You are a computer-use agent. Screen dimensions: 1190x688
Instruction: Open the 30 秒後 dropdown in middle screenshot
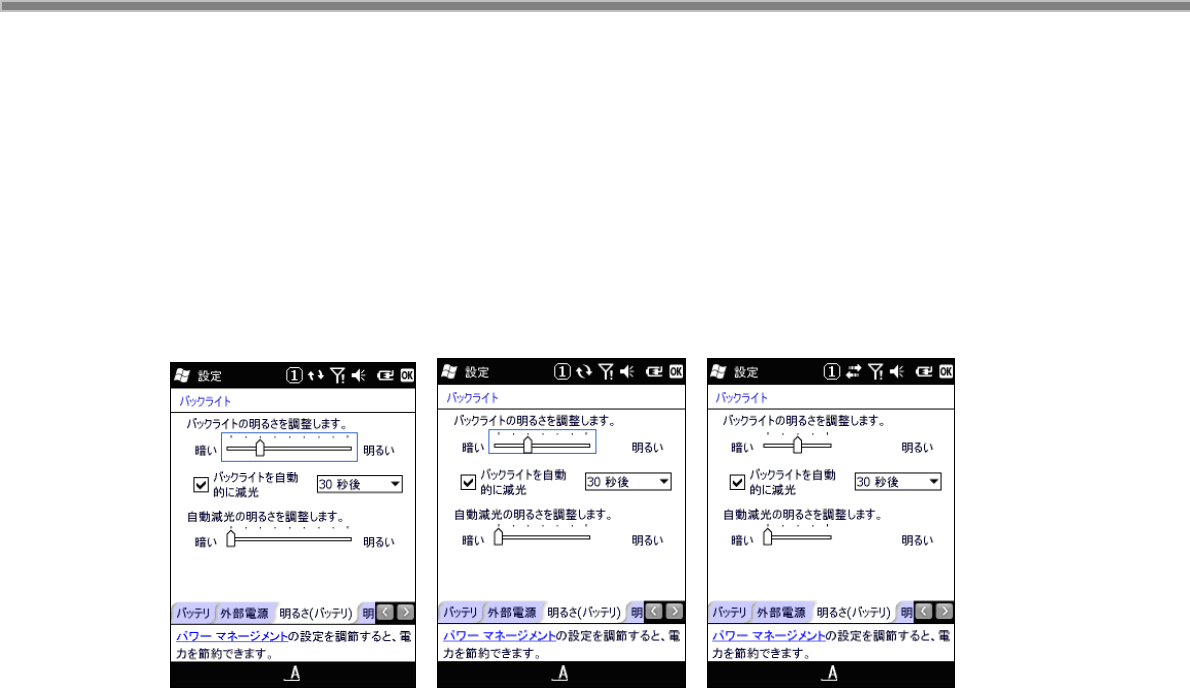(x=628, y=482)
